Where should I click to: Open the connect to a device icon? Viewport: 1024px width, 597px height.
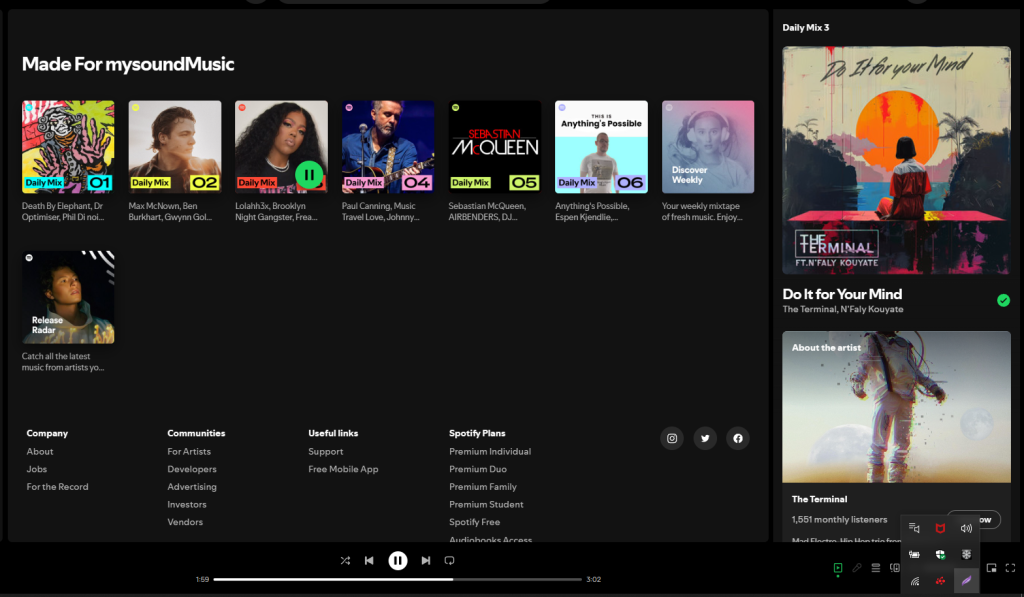click(x=895, y=568)
